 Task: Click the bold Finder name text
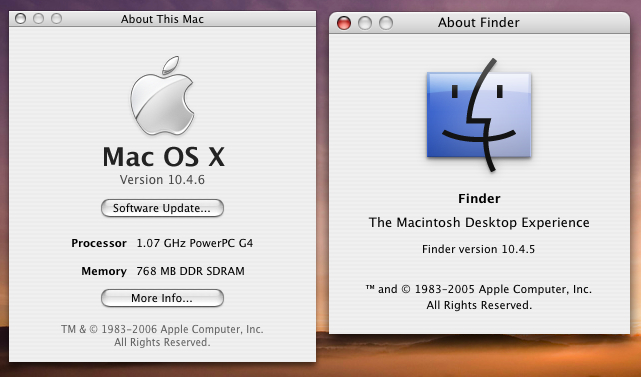click(479, 199)
